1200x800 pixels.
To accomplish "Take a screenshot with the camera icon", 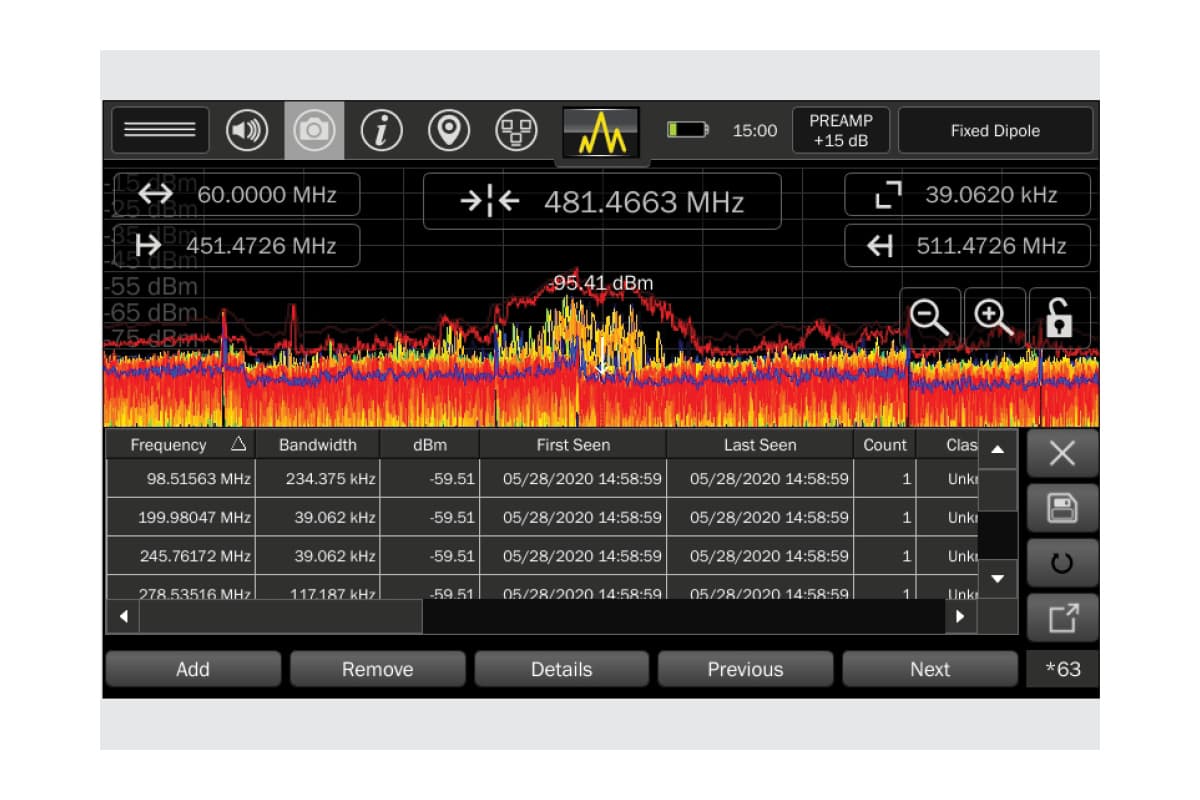I will 314,131.
